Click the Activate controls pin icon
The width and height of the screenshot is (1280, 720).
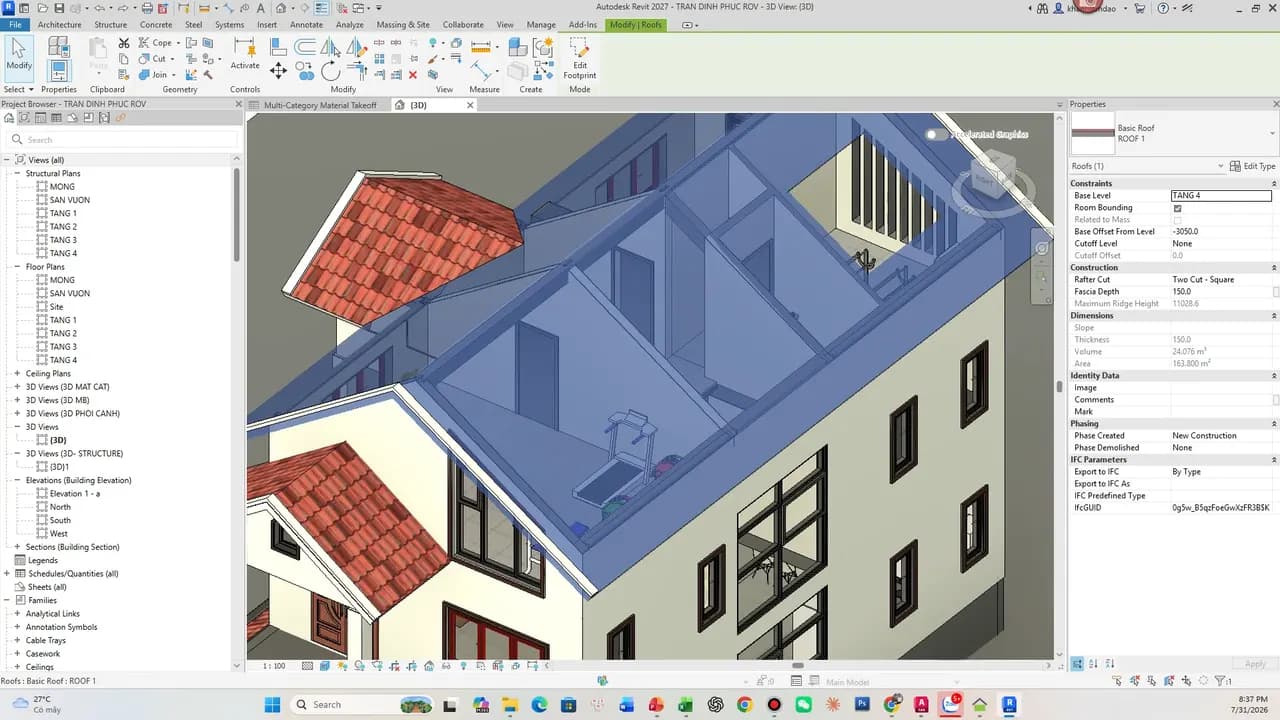point(245,54)
